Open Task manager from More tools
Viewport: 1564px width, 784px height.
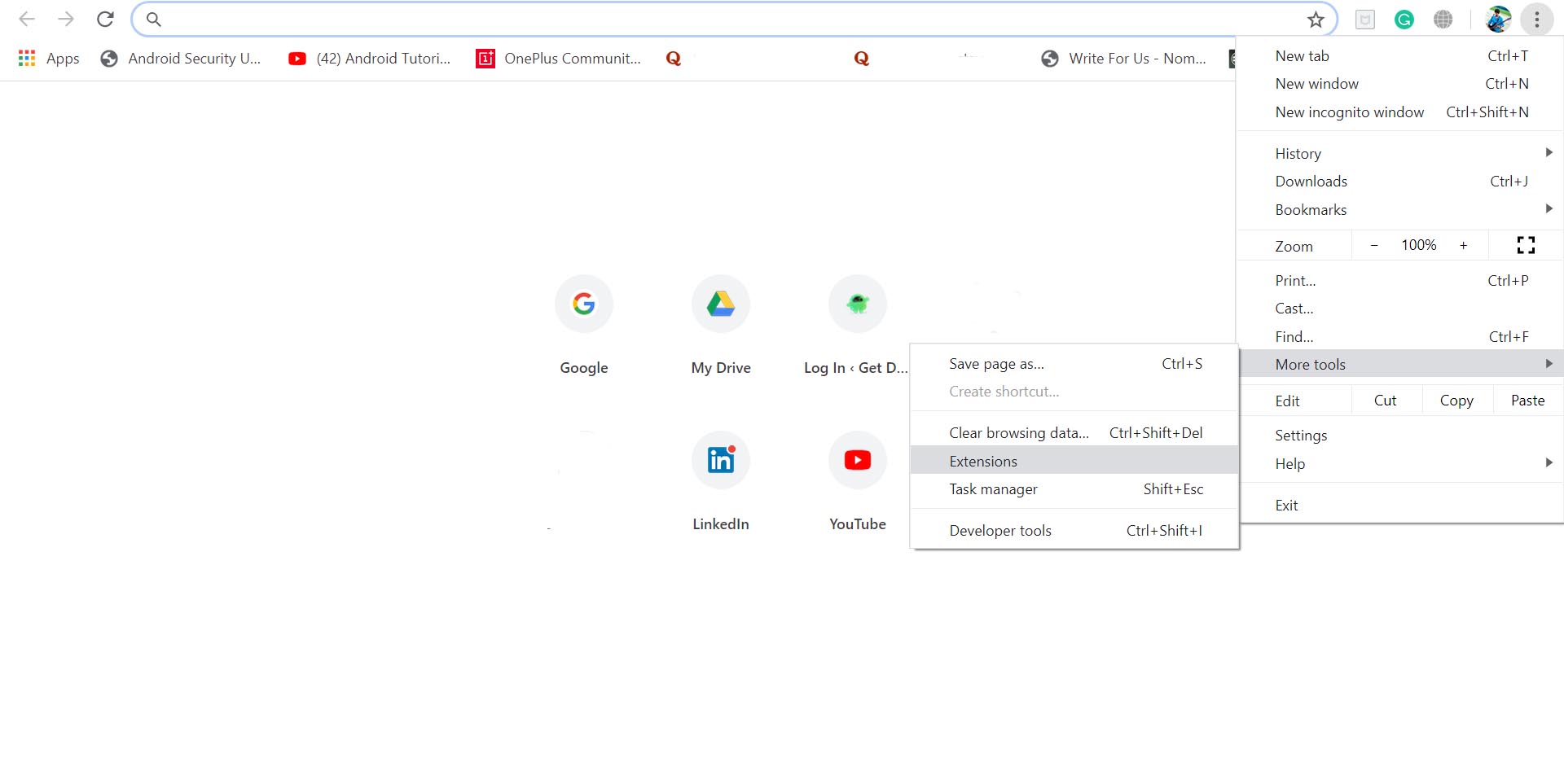(x=1074, y=489)
